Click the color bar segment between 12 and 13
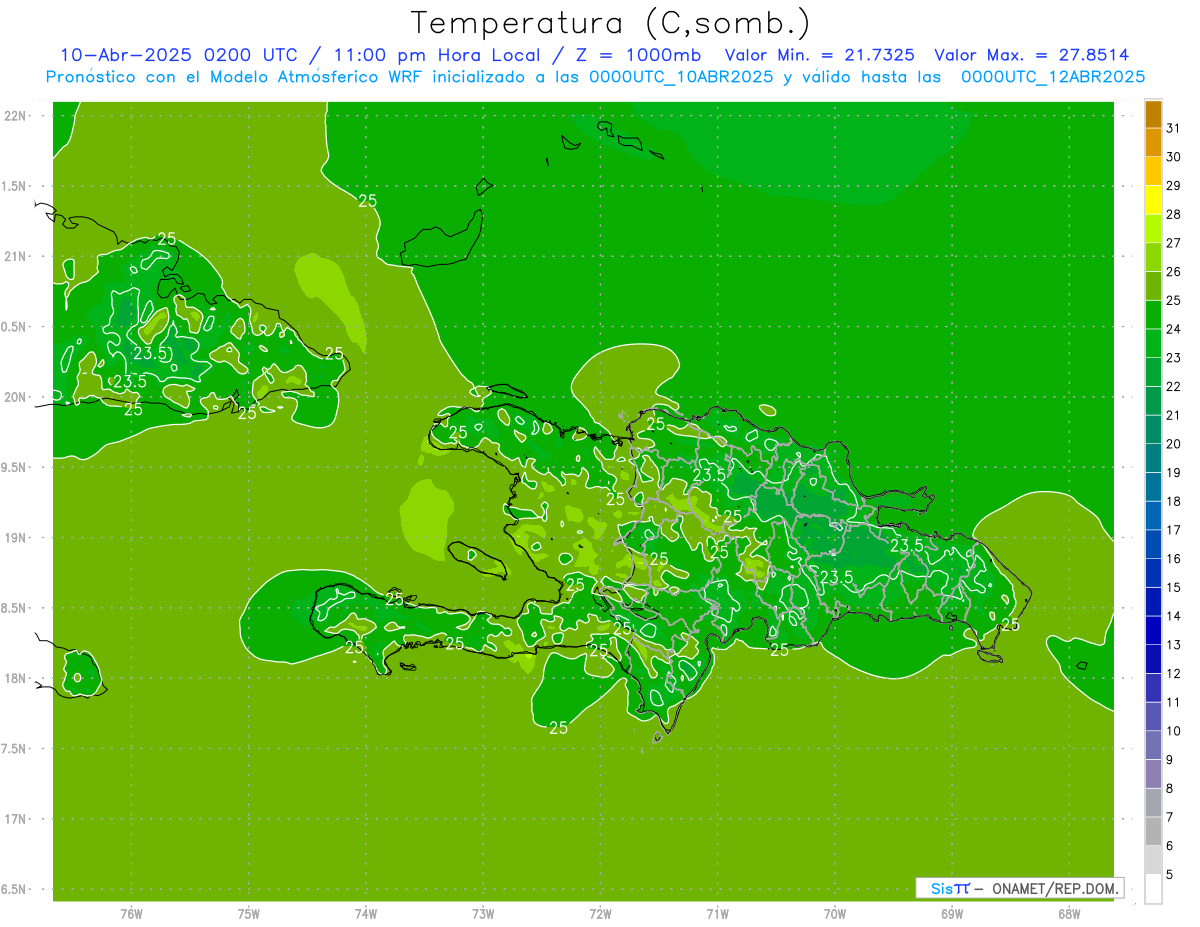The image size is (1200, 927). point(1153,659)
